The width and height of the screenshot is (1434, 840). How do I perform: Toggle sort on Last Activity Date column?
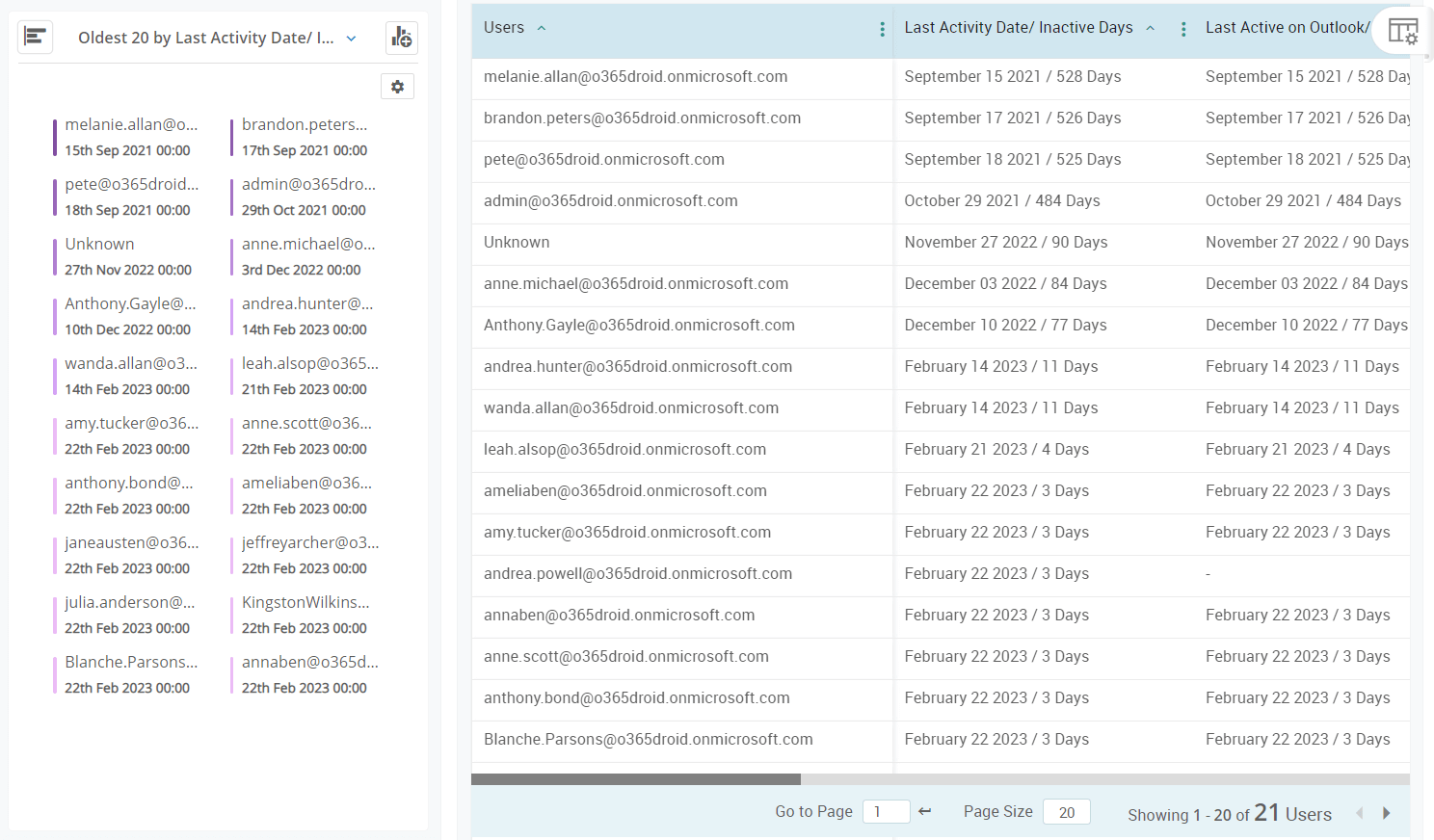(x=1150, y=28)
